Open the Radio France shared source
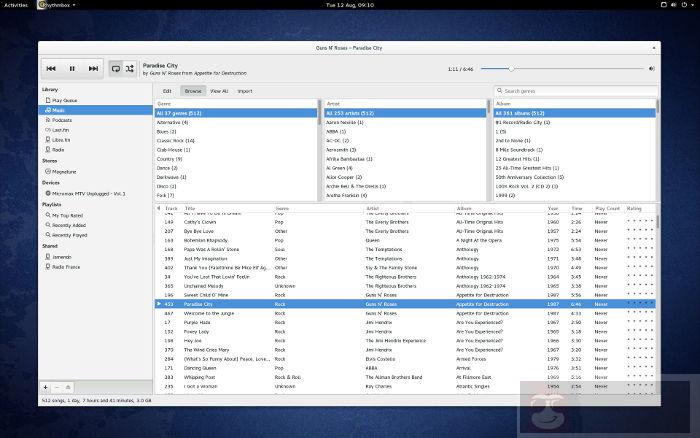The image size is (700, 438). click(95, 267)
